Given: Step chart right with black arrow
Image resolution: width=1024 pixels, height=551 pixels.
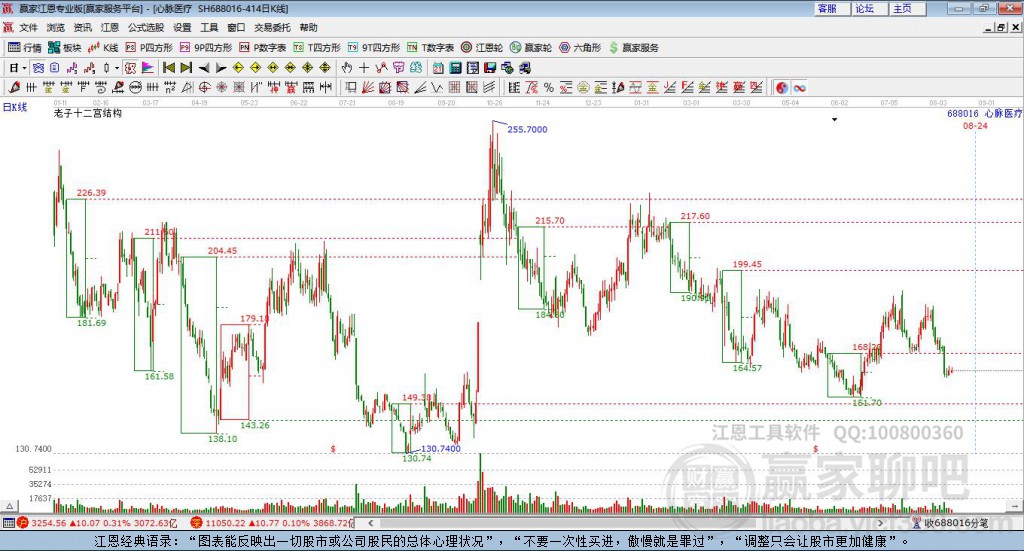Looking at the screenshot, I should [x=221, y=68].
